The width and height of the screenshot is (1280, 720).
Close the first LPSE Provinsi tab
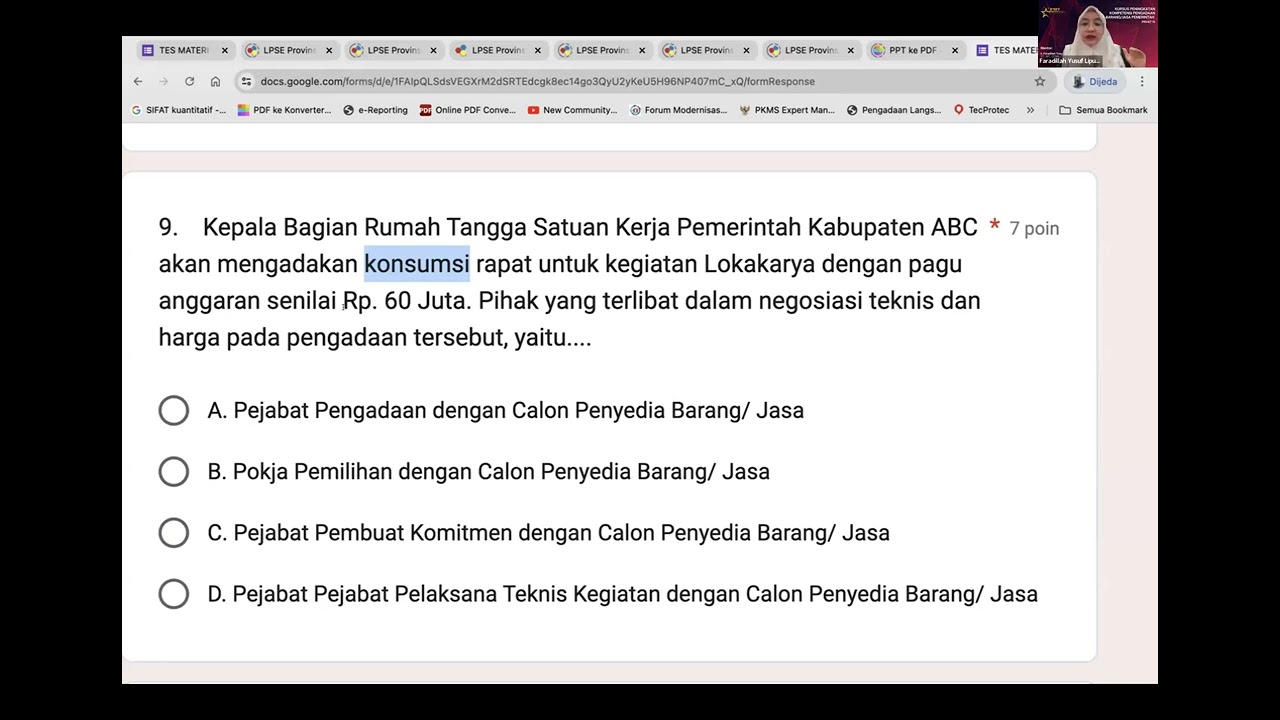328,50
